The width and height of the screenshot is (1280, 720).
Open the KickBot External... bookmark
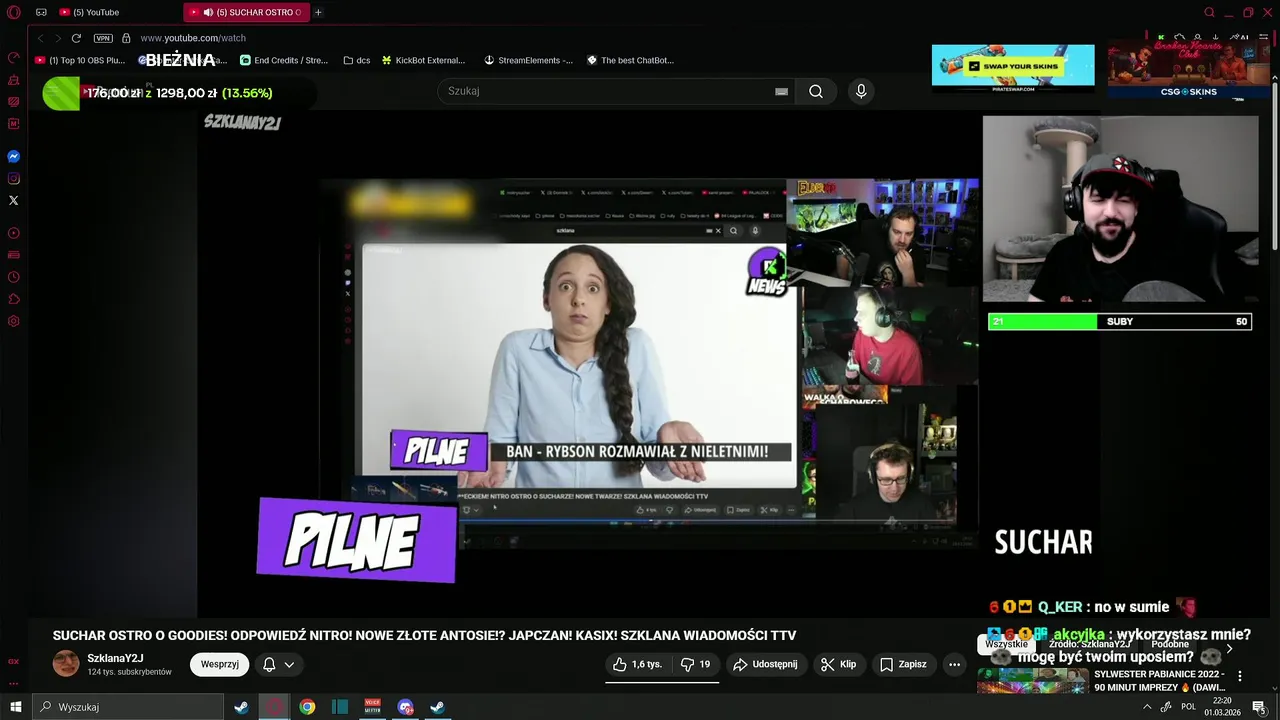[x=423, y=60]
